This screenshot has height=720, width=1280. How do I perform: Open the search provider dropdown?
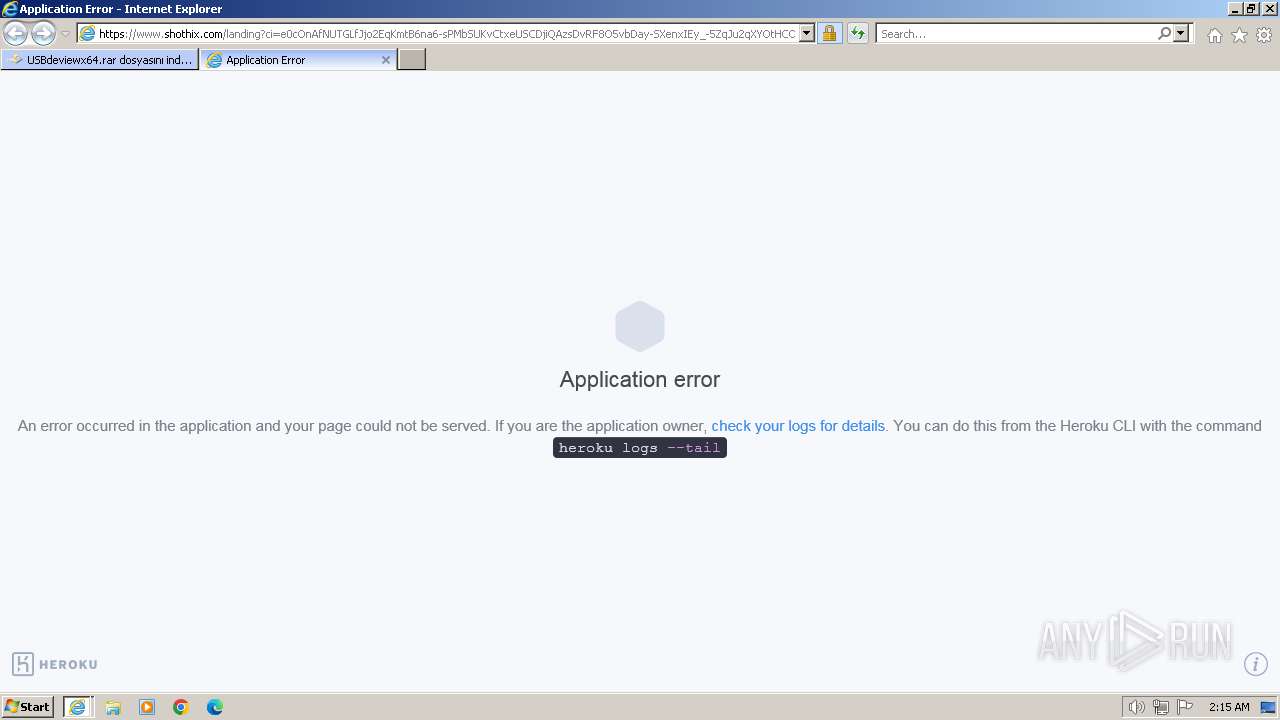click(1181, 34)
